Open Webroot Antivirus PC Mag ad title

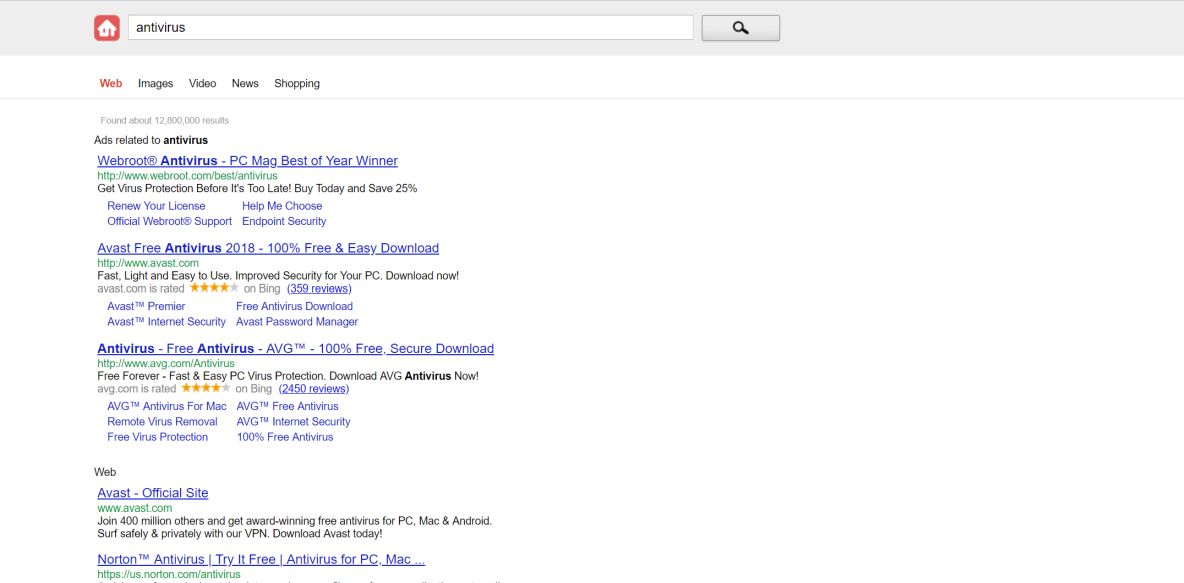pyautogui.click(x=248, y=161)
